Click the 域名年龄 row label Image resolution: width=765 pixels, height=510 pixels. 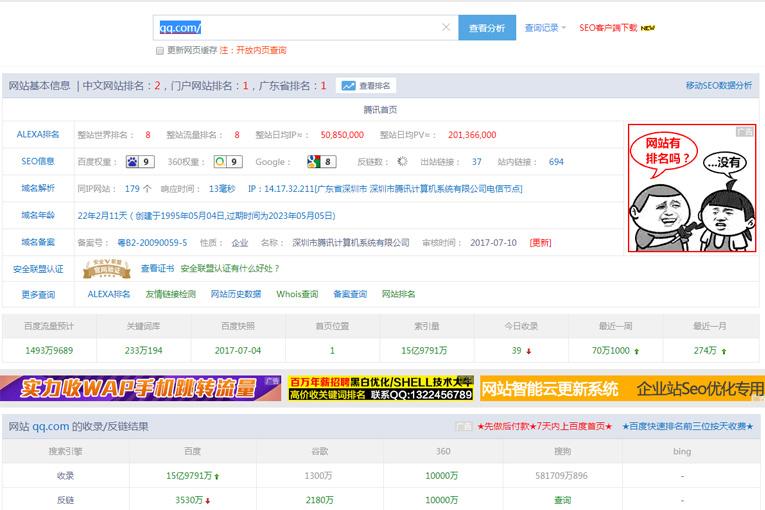pos(38,215)
